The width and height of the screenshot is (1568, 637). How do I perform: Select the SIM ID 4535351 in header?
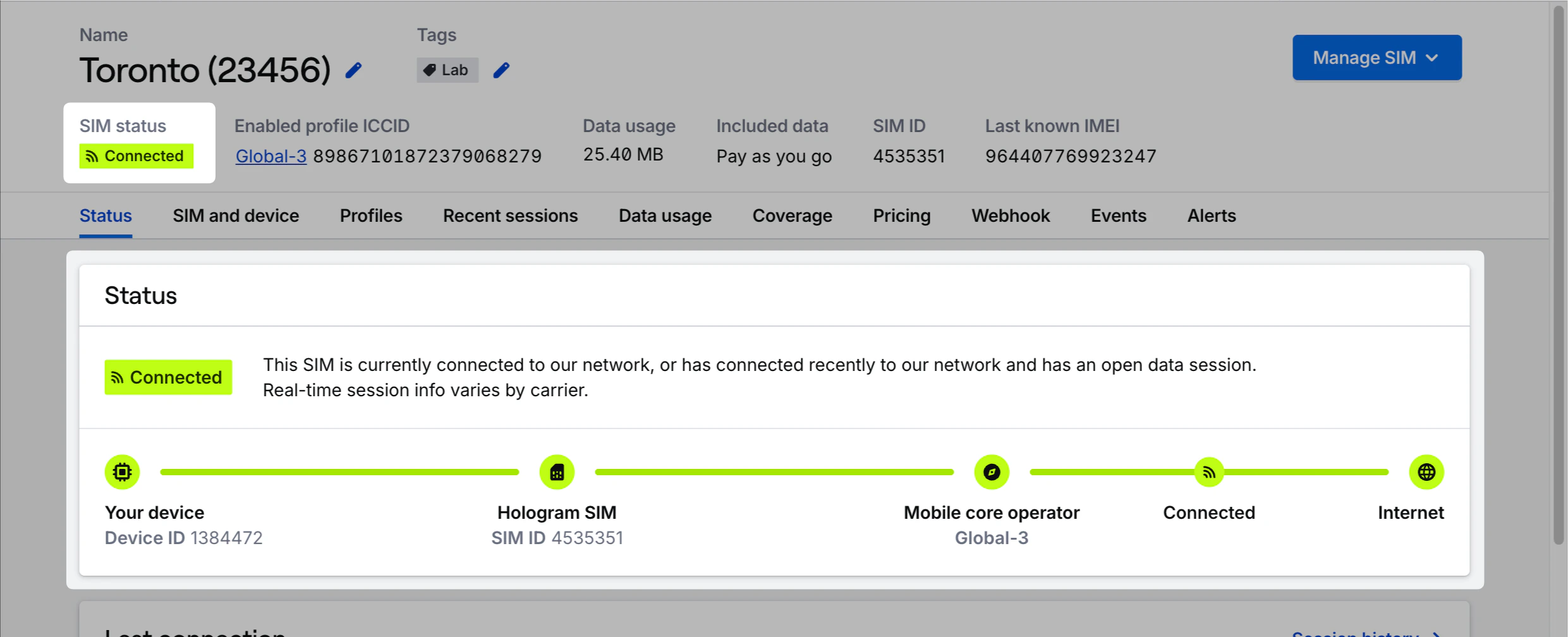(x=909, y=156)
